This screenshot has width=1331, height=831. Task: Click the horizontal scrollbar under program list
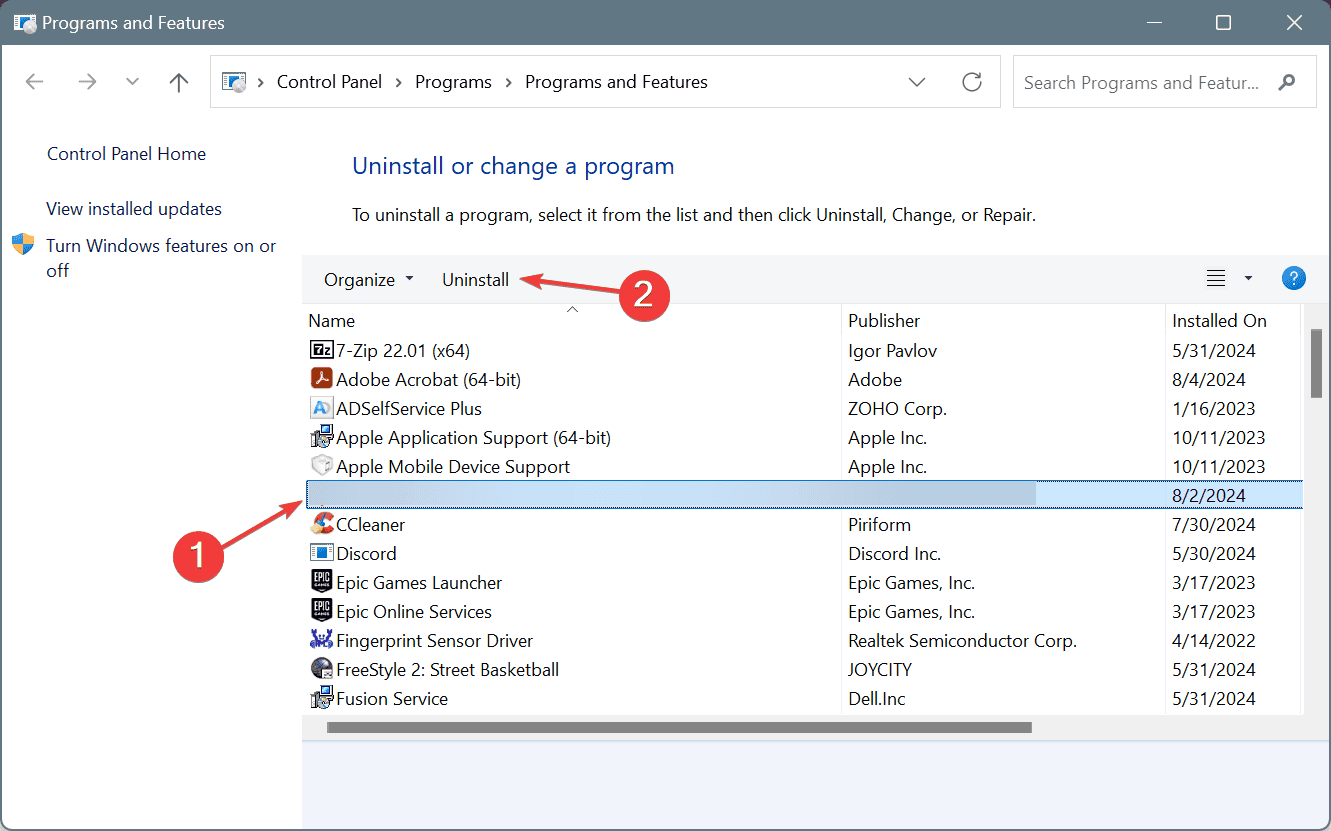click(x=678, y=728)
